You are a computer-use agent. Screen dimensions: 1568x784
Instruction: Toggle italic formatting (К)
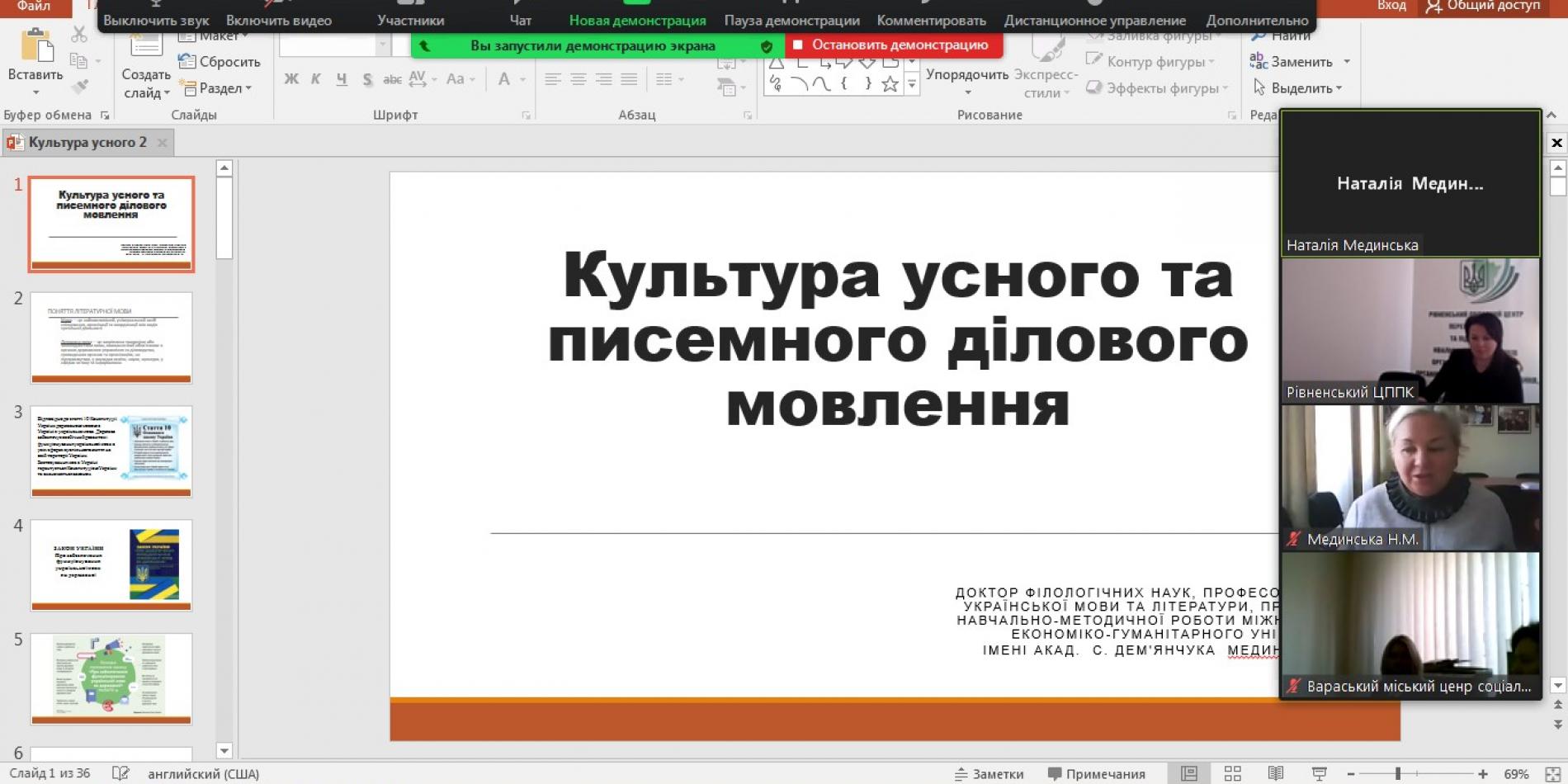[x=316, y=79]
